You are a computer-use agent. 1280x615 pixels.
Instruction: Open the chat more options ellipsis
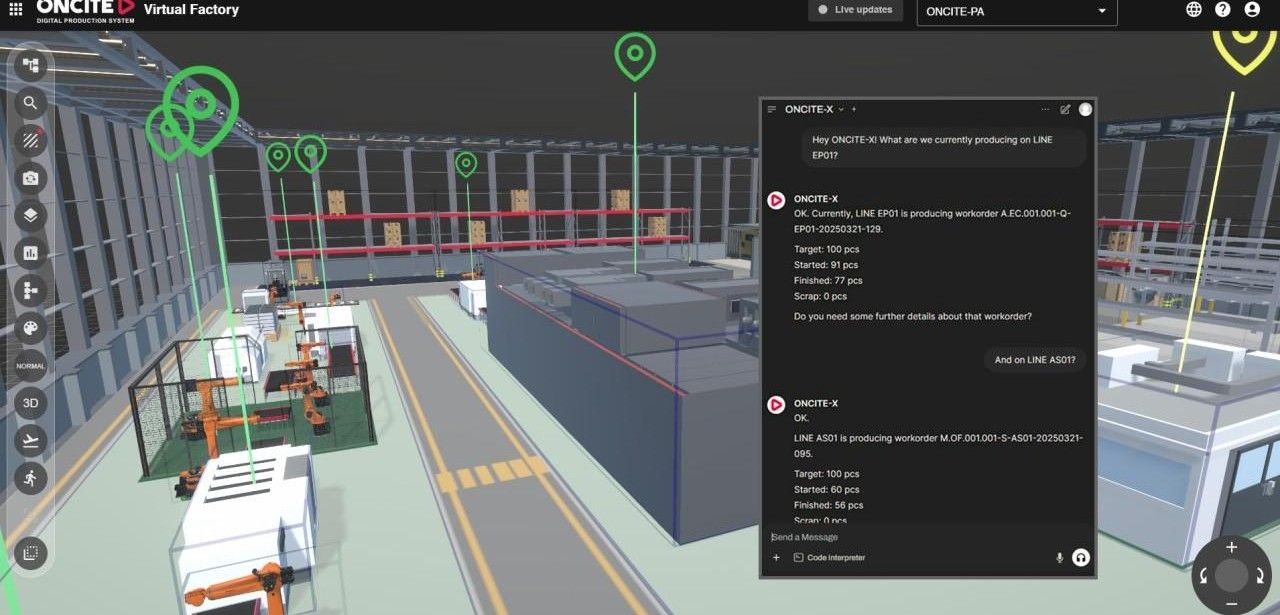coord(1045,109)
